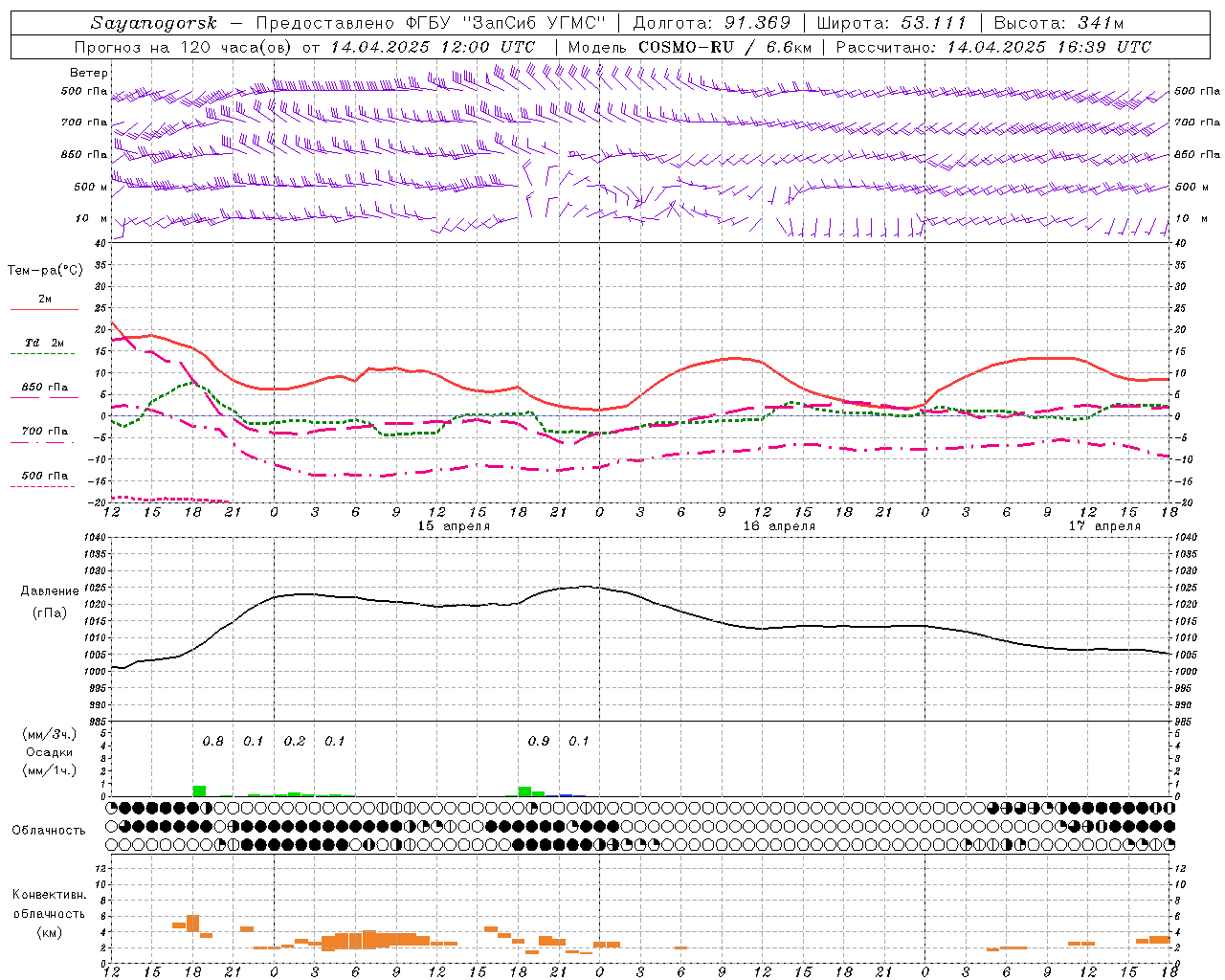
Task: Click the '(гПа)' unit label under Давление
Action: (x=50, y=612)
